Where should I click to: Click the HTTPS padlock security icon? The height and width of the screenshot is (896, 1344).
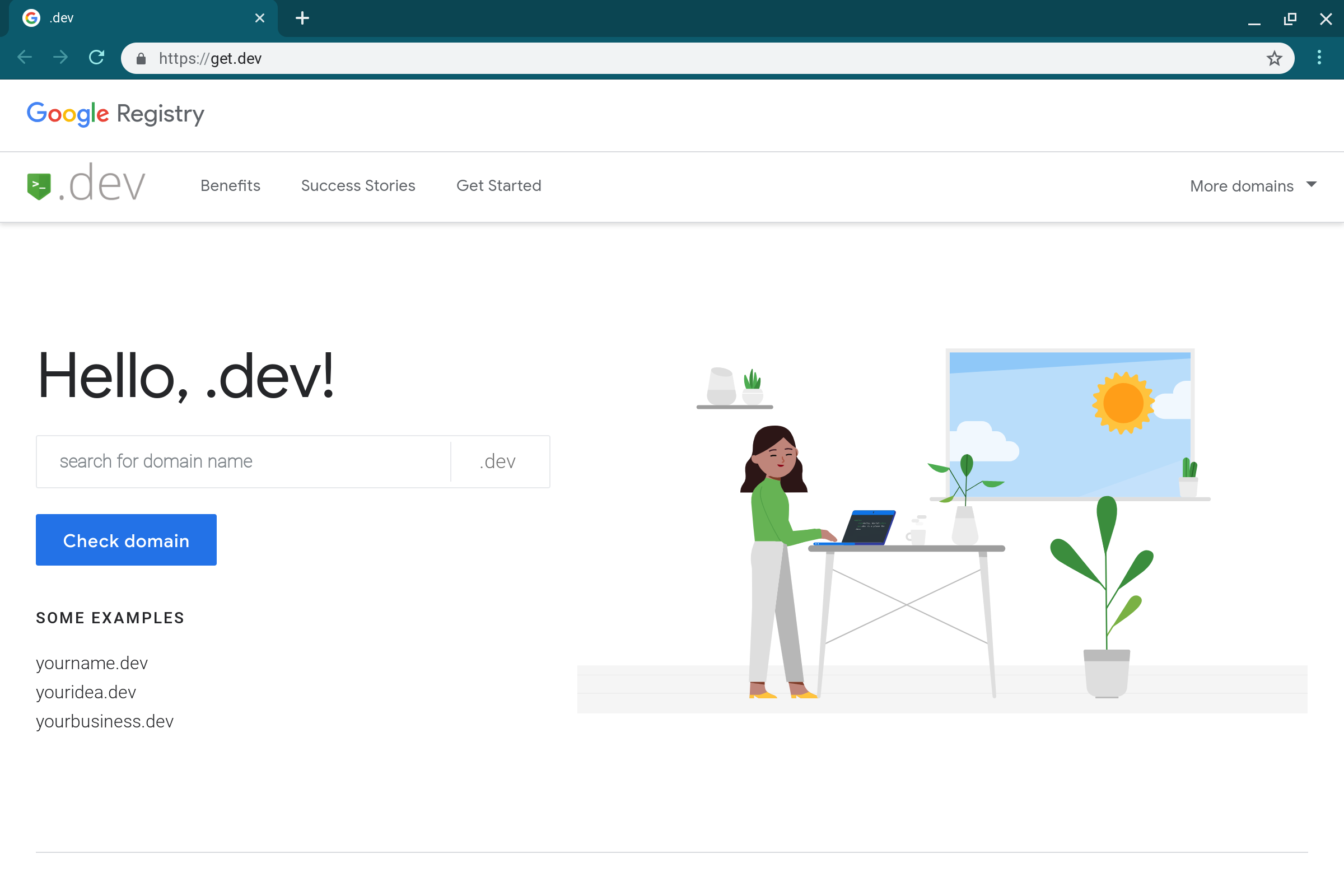[x=143, y=57]
